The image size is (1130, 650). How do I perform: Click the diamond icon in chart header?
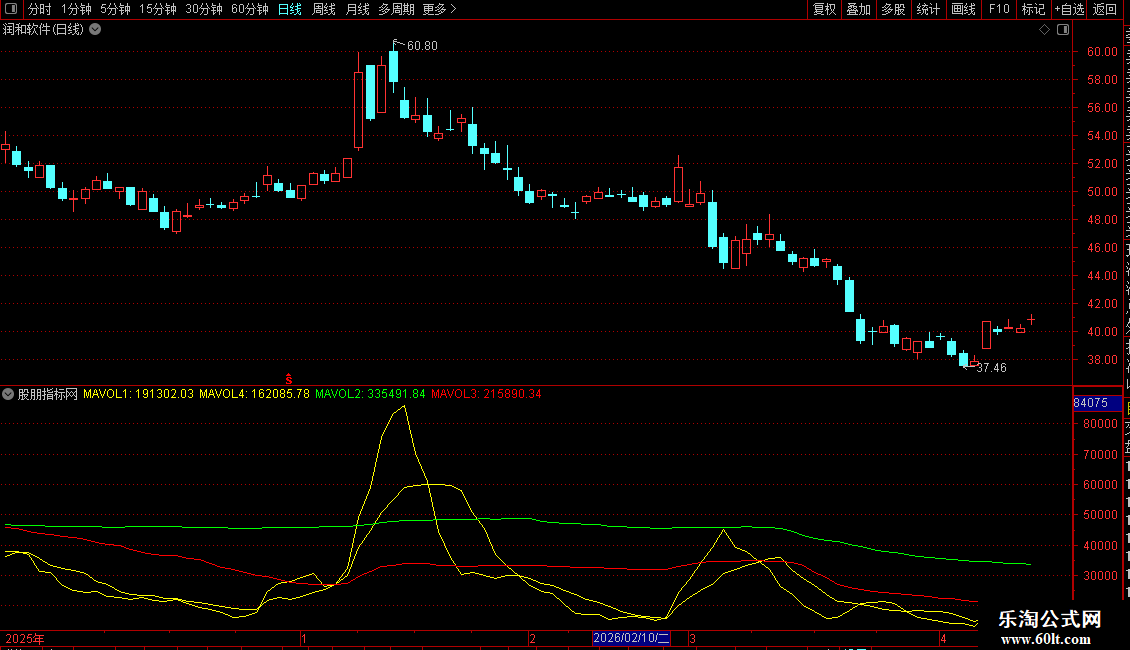pos(1044,30)
